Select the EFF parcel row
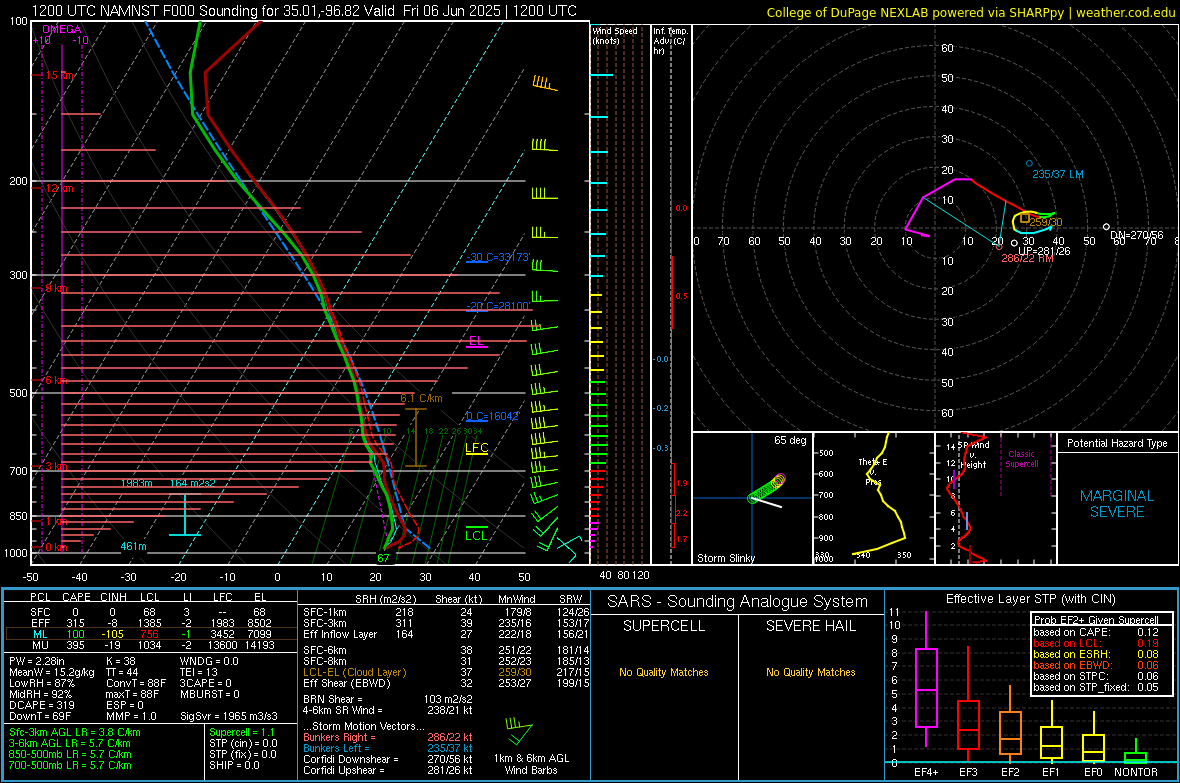The height and width of the screenshot is (783, 1180). point(149,623)
